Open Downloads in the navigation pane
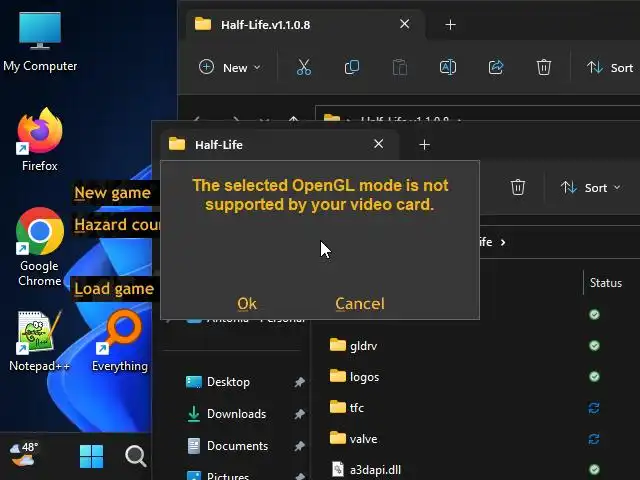Viewport: 640px width, 480px height. coord(226,414)
